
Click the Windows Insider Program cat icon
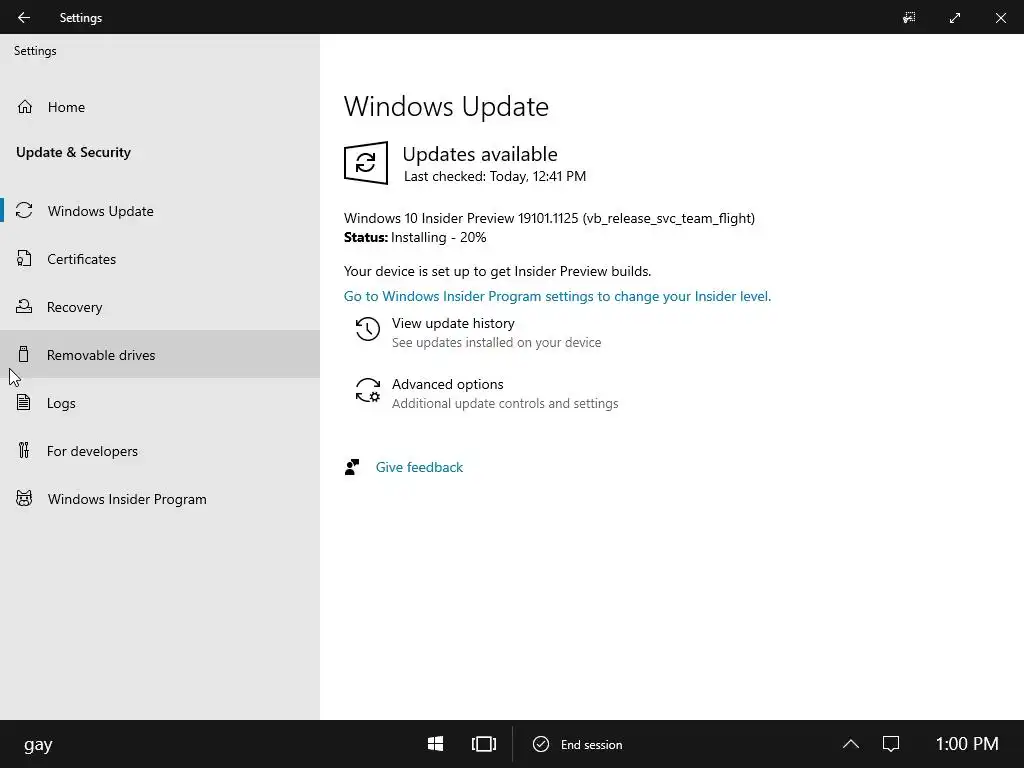click(24, 499)
